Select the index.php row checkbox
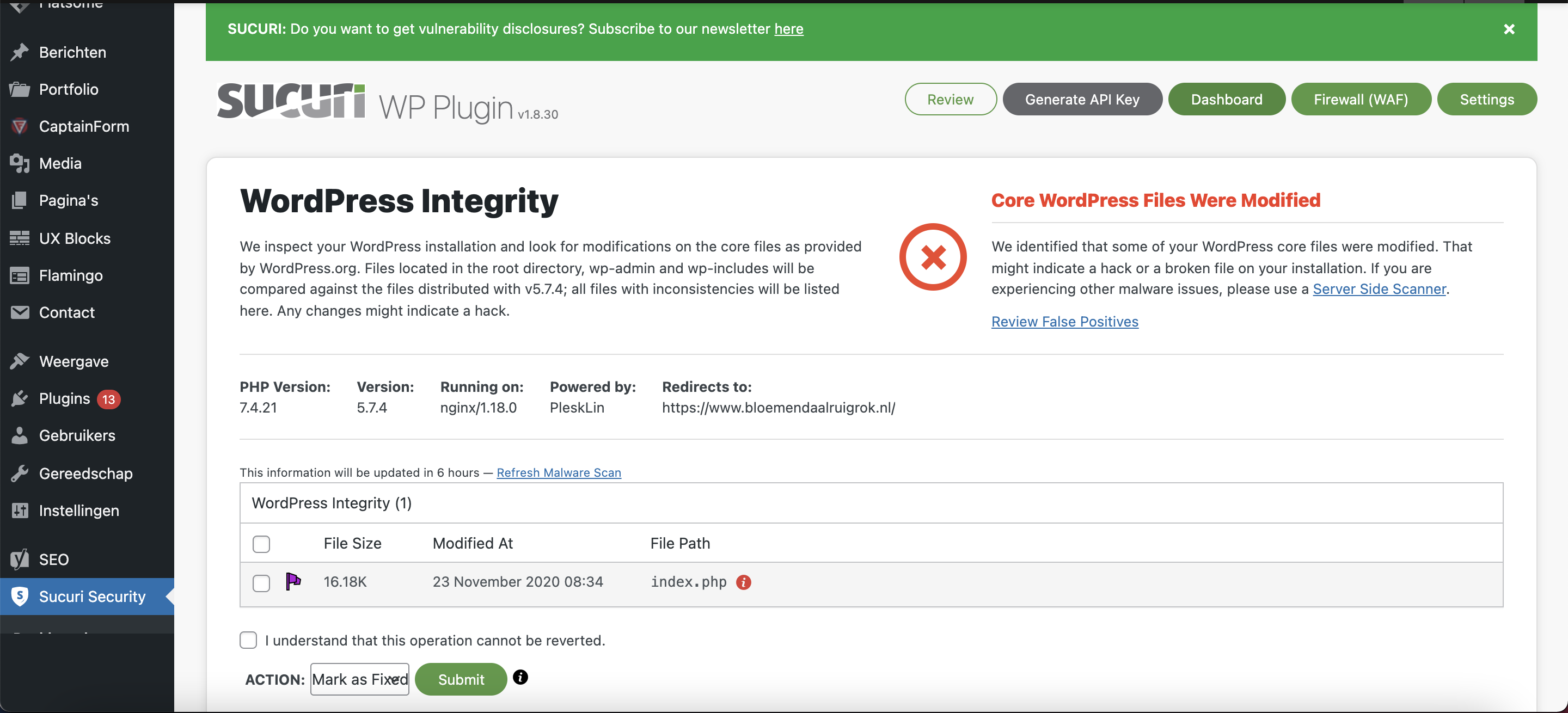Viewport: 1568px width, 713px height. click(x=261, y=583)
